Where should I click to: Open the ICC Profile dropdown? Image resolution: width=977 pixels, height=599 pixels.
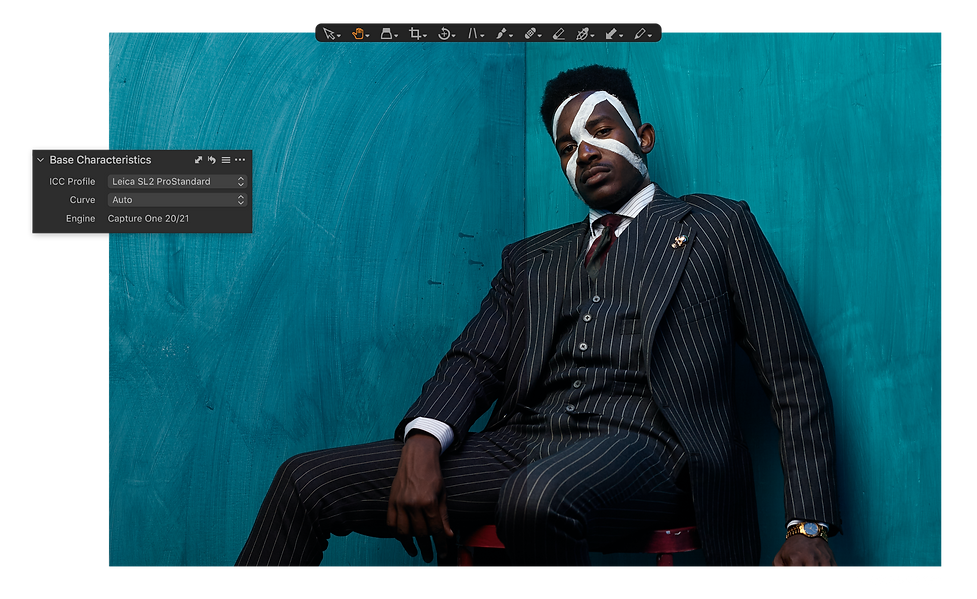pyautogui.click(x=178, y=181)
